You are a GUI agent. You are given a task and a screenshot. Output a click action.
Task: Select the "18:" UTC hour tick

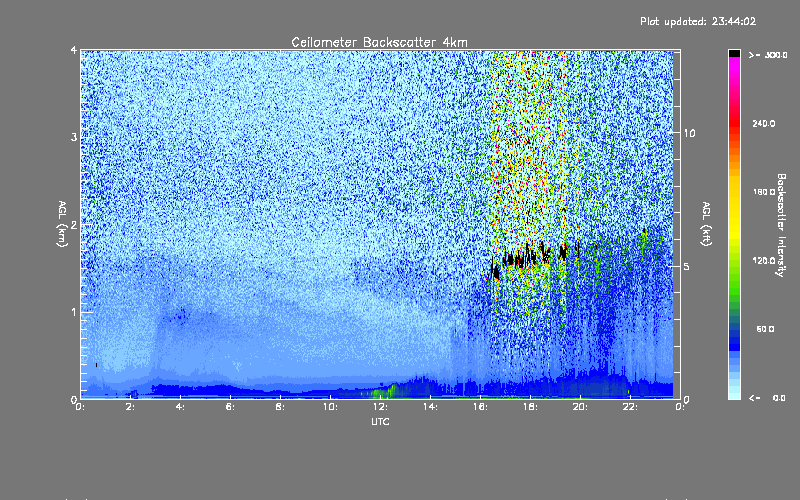531,407
